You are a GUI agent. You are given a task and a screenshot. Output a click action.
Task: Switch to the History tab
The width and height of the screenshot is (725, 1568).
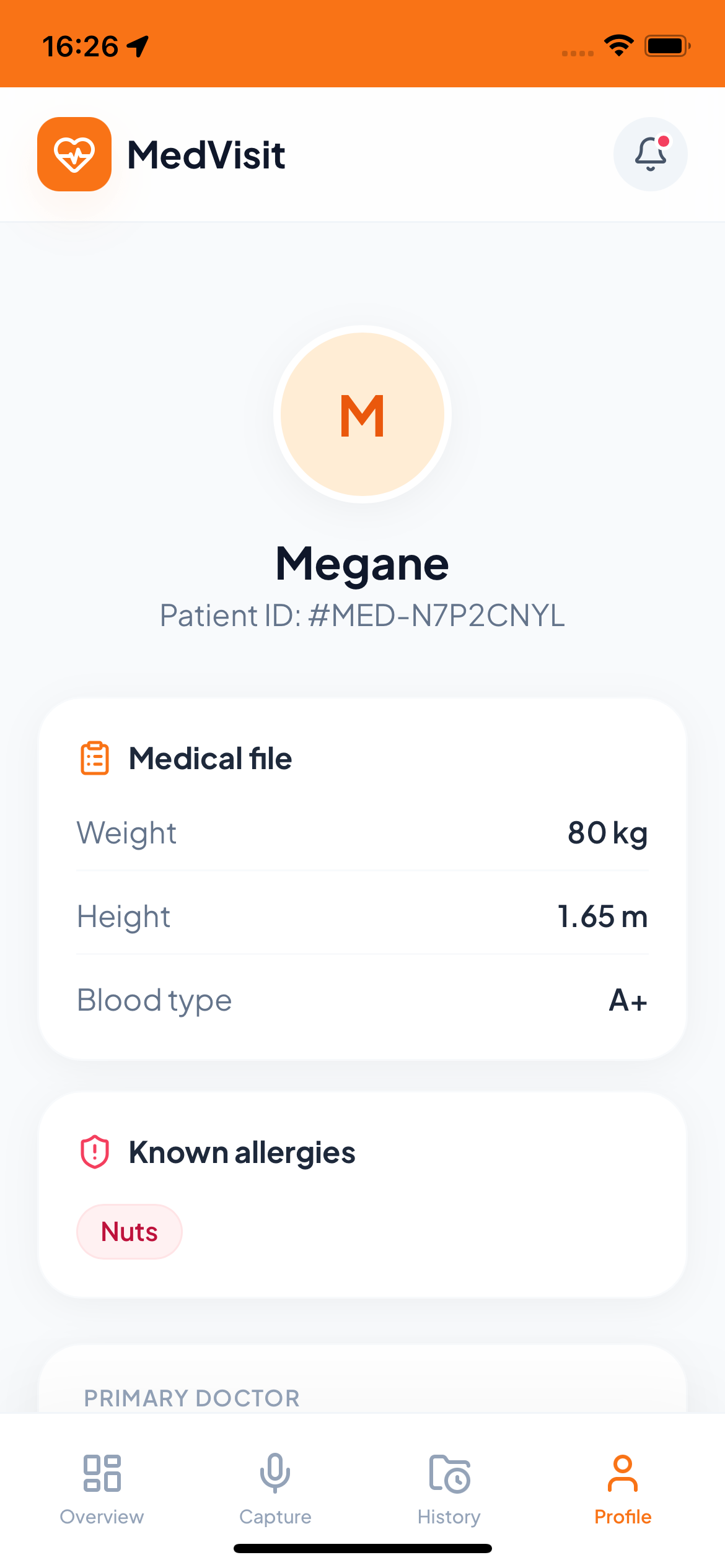(449, 1489)
